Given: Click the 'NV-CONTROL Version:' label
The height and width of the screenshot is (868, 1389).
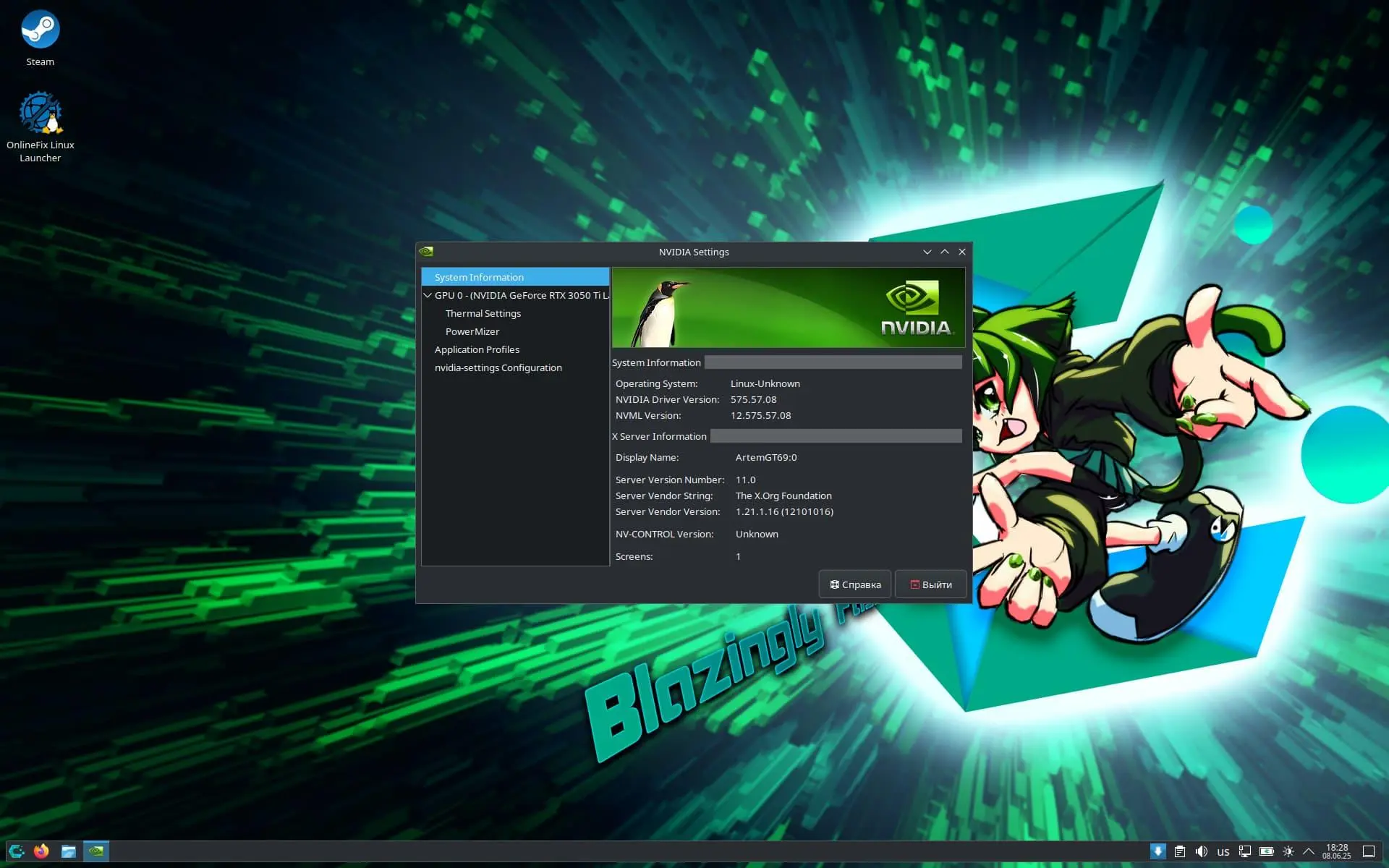Looking at the screenshot, I should click(664, 534).
